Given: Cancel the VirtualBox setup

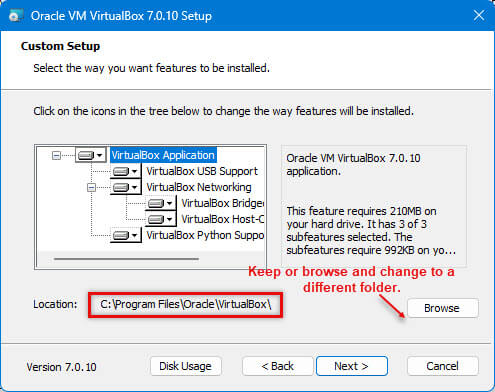Looking at the screenshot, I should click(x=442, y=366).
